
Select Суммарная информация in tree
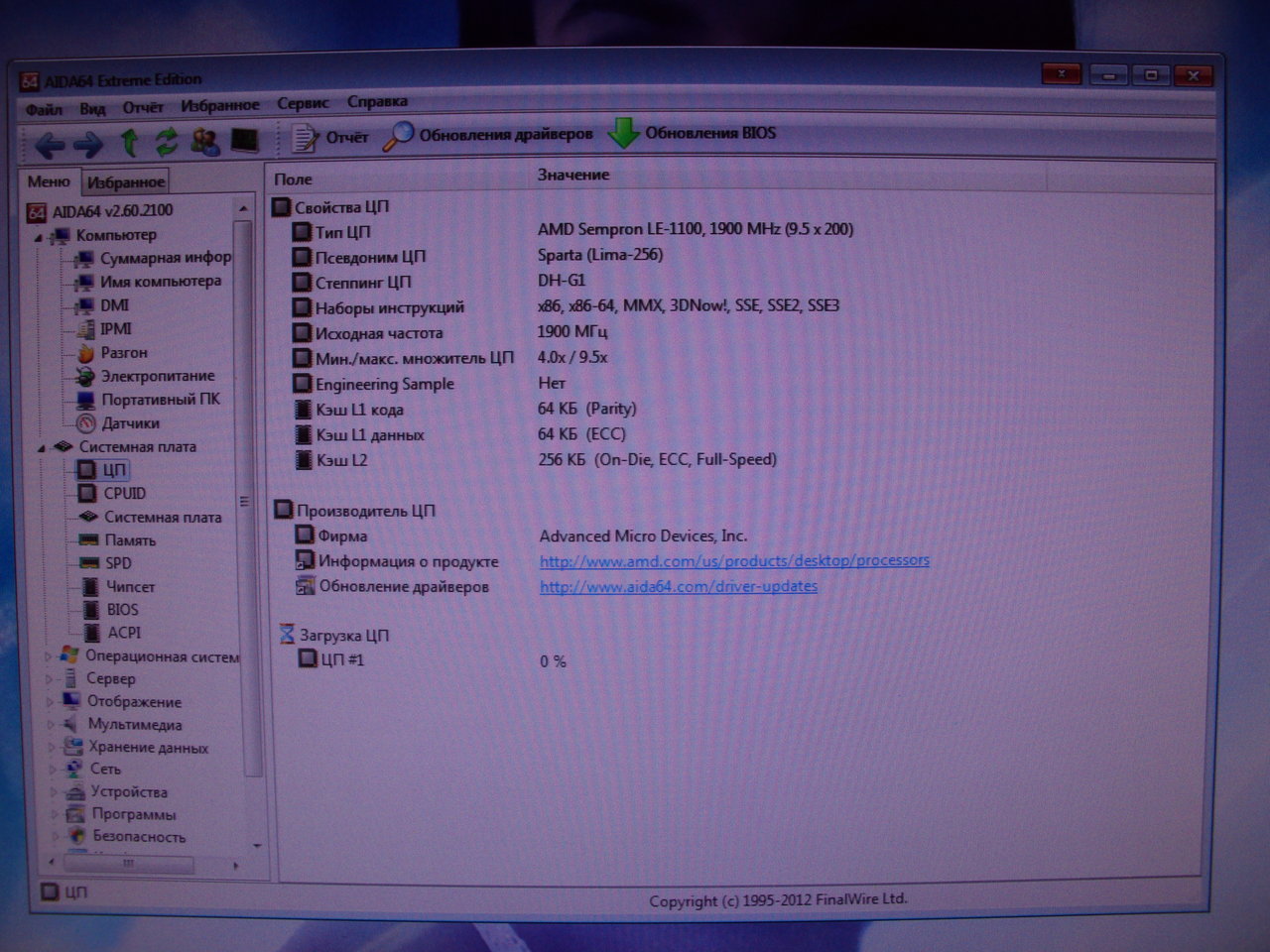click(153, 258)
